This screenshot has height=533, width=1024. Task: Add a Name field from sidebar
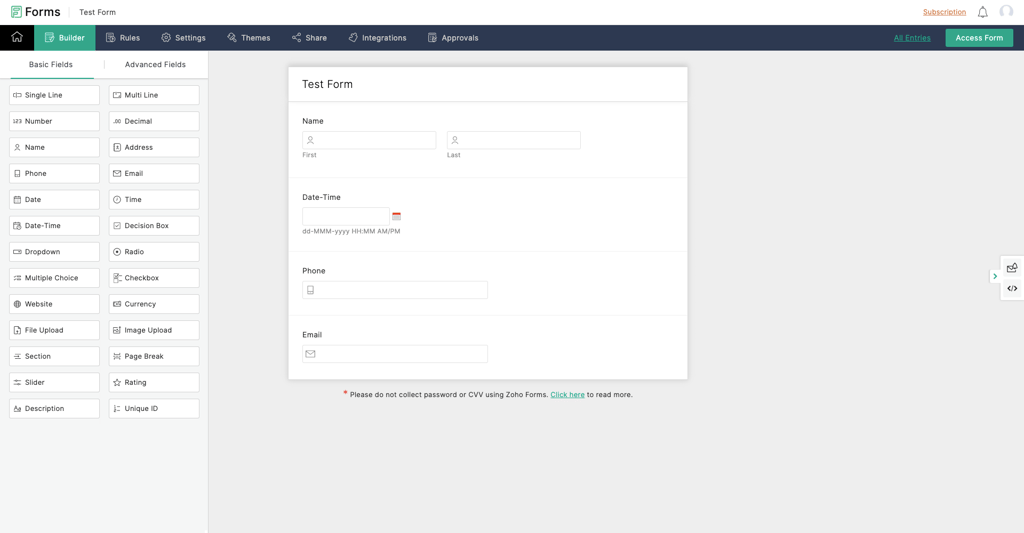54,147
